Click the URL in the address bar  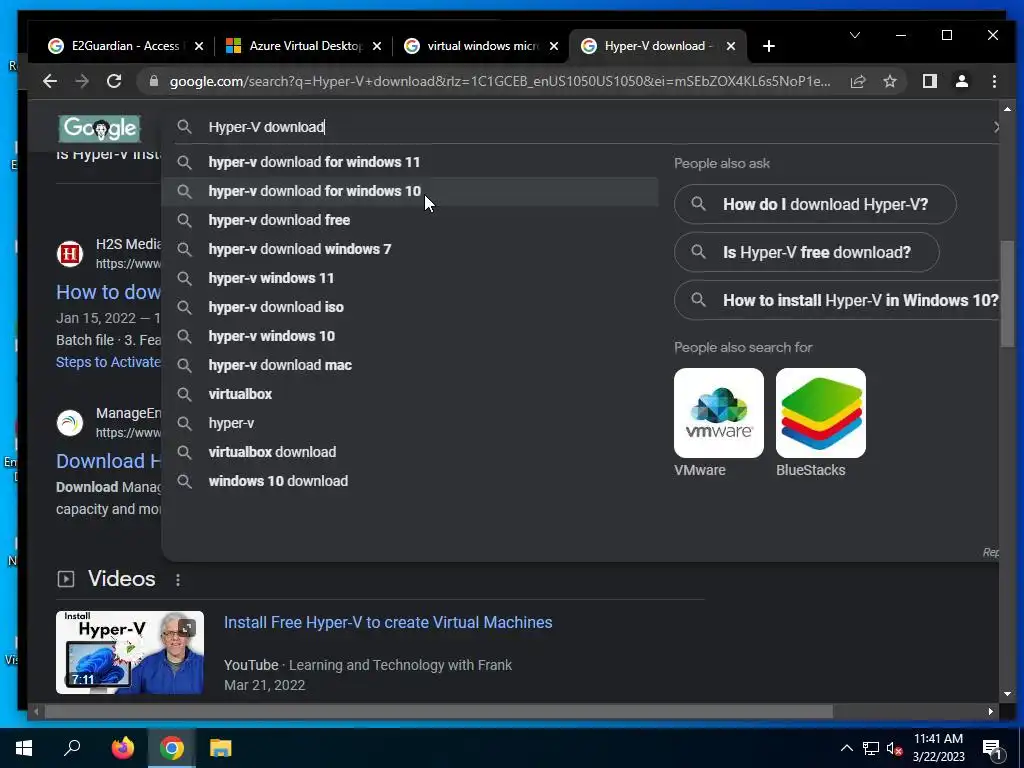tap(500, 82)
